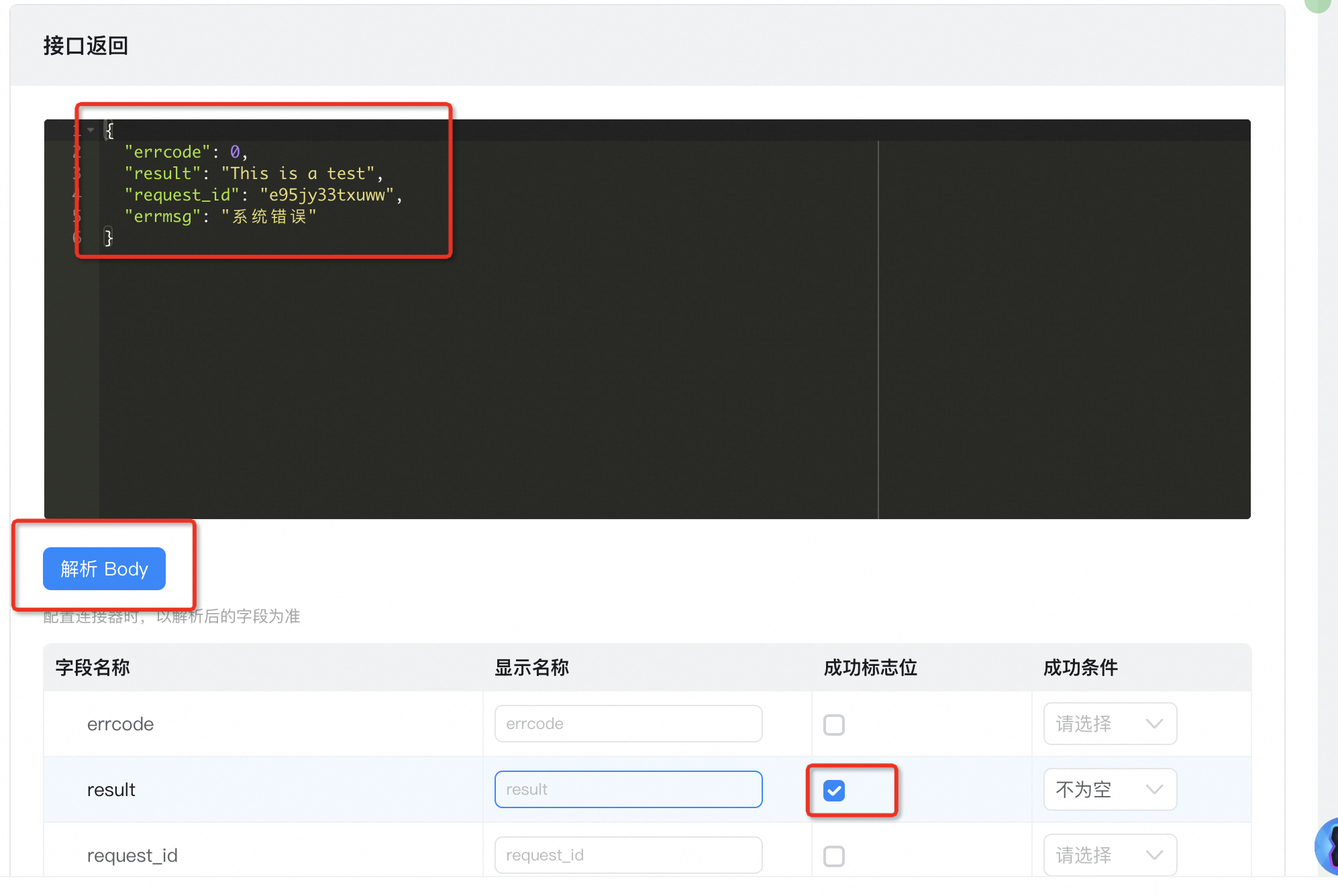Click the hint text 以解析后的字段为准
1338x896 pixels.
pos(228,616)
